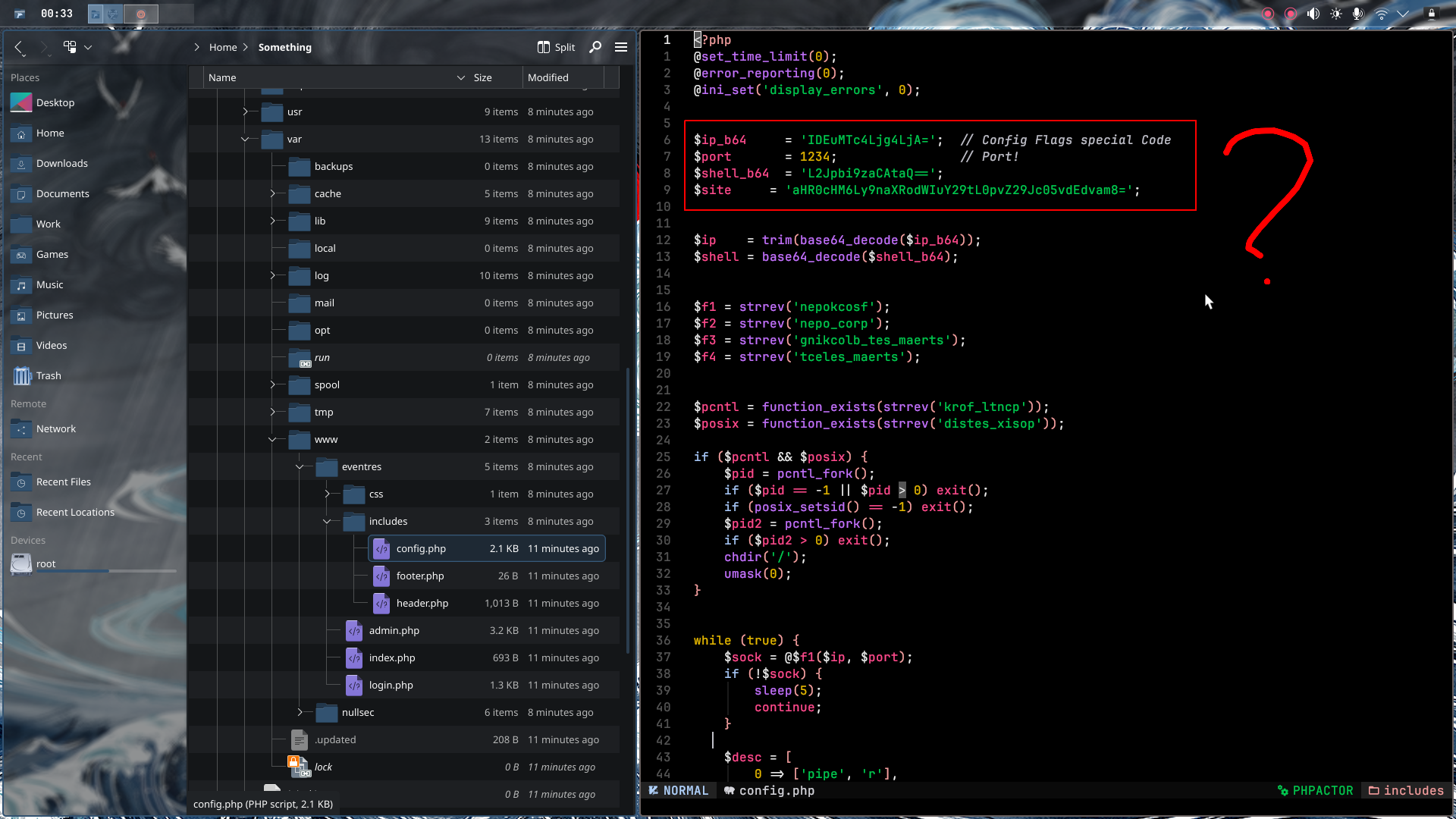Open the system tray expander chevron
Image resolution: width=1456 pixels, height=819 pixels.
[x=1404, y=13]
